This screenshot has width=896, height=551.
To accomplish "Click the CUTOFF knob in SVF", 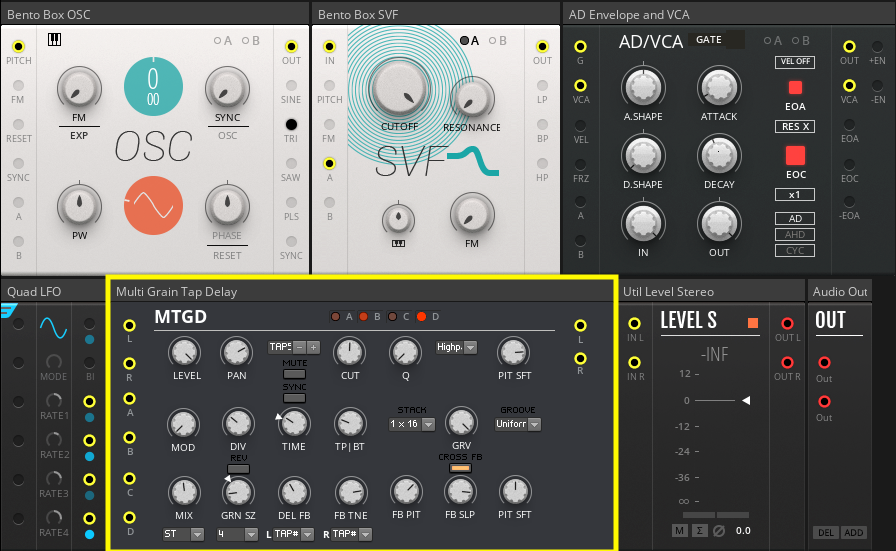I will 399,89.
